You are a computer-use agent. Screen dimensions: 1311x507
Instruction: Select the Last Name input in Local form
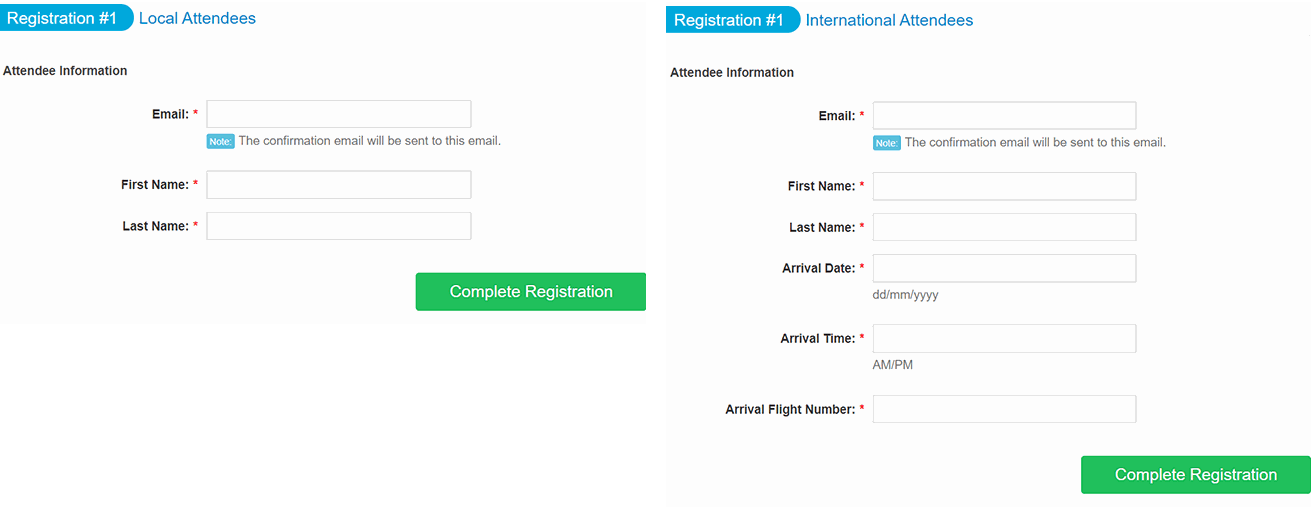coord(338,226)
